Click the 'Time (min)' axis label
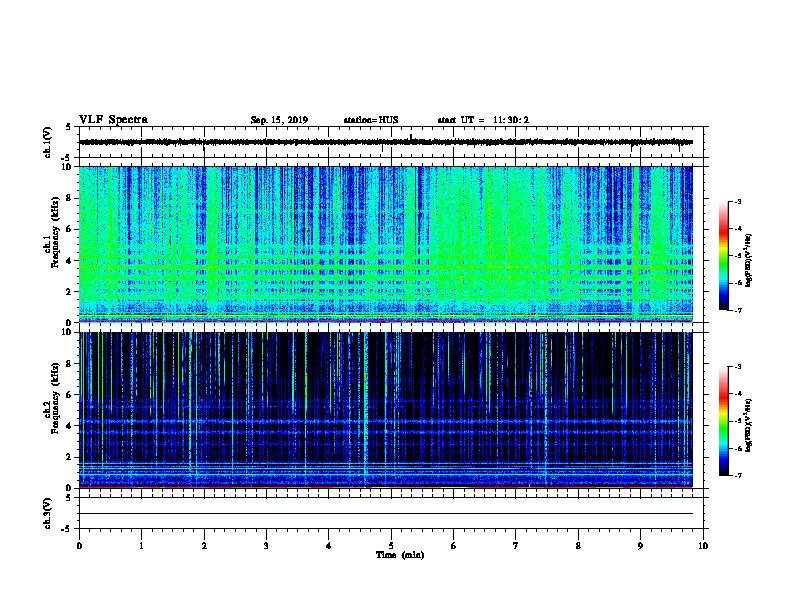Screen dimensions: 792x612 coord(400,555)
